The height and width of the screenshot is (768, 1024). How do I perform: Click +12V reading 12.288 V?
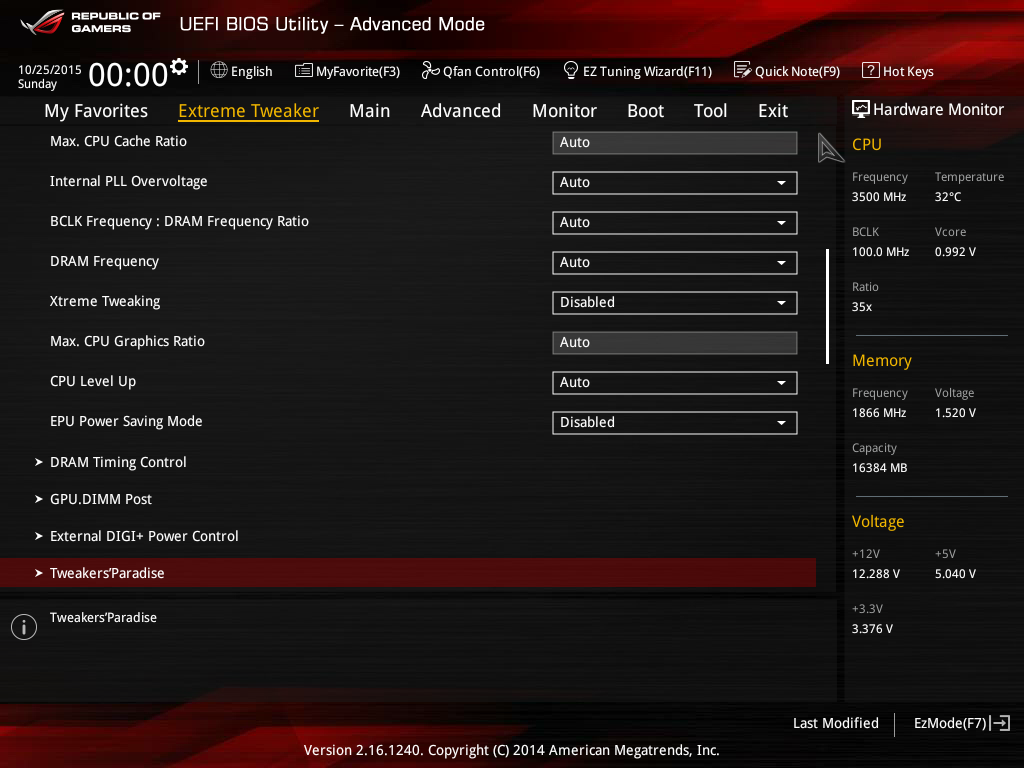click(875, 573)
